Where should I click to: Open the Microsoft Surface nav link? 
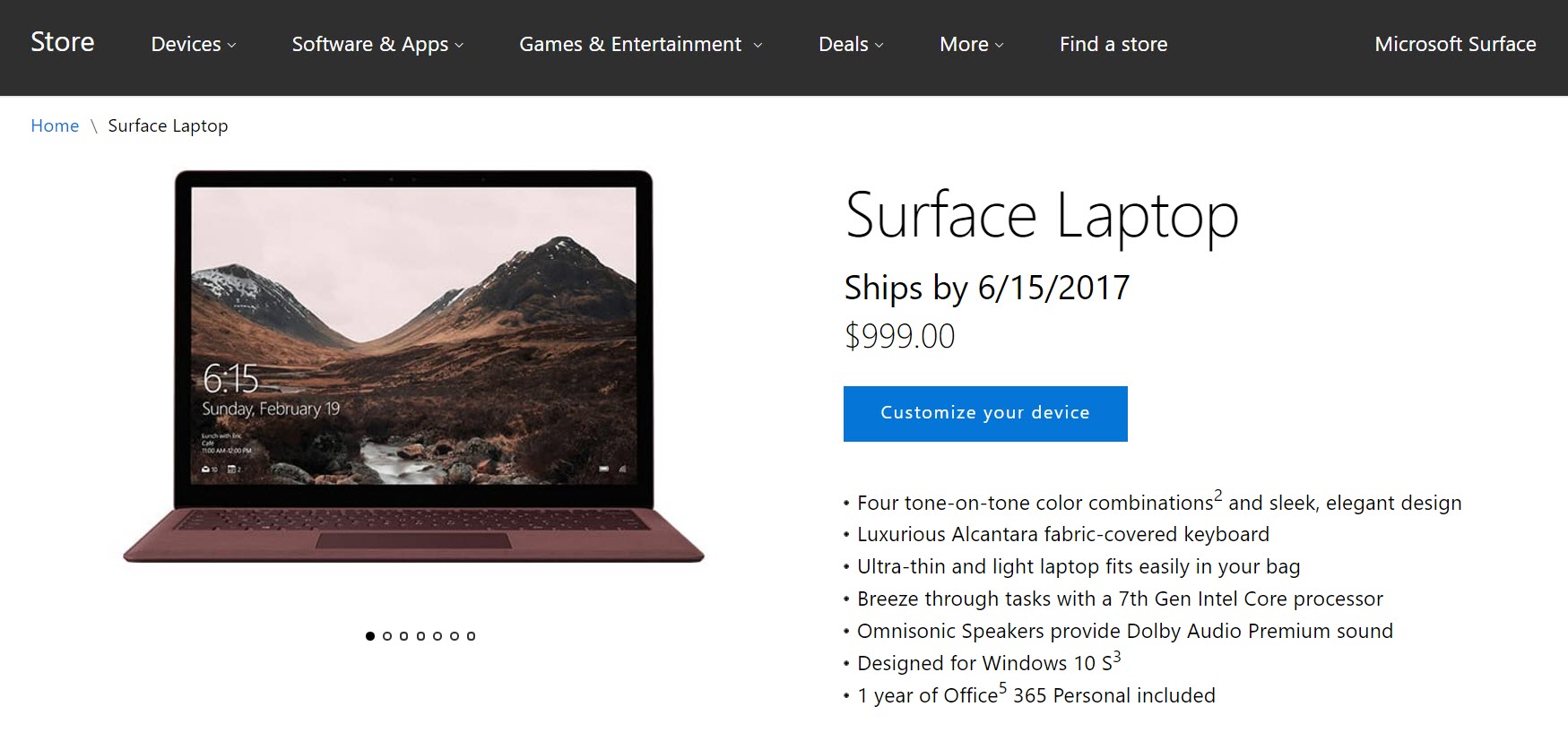click(1454, 44)
